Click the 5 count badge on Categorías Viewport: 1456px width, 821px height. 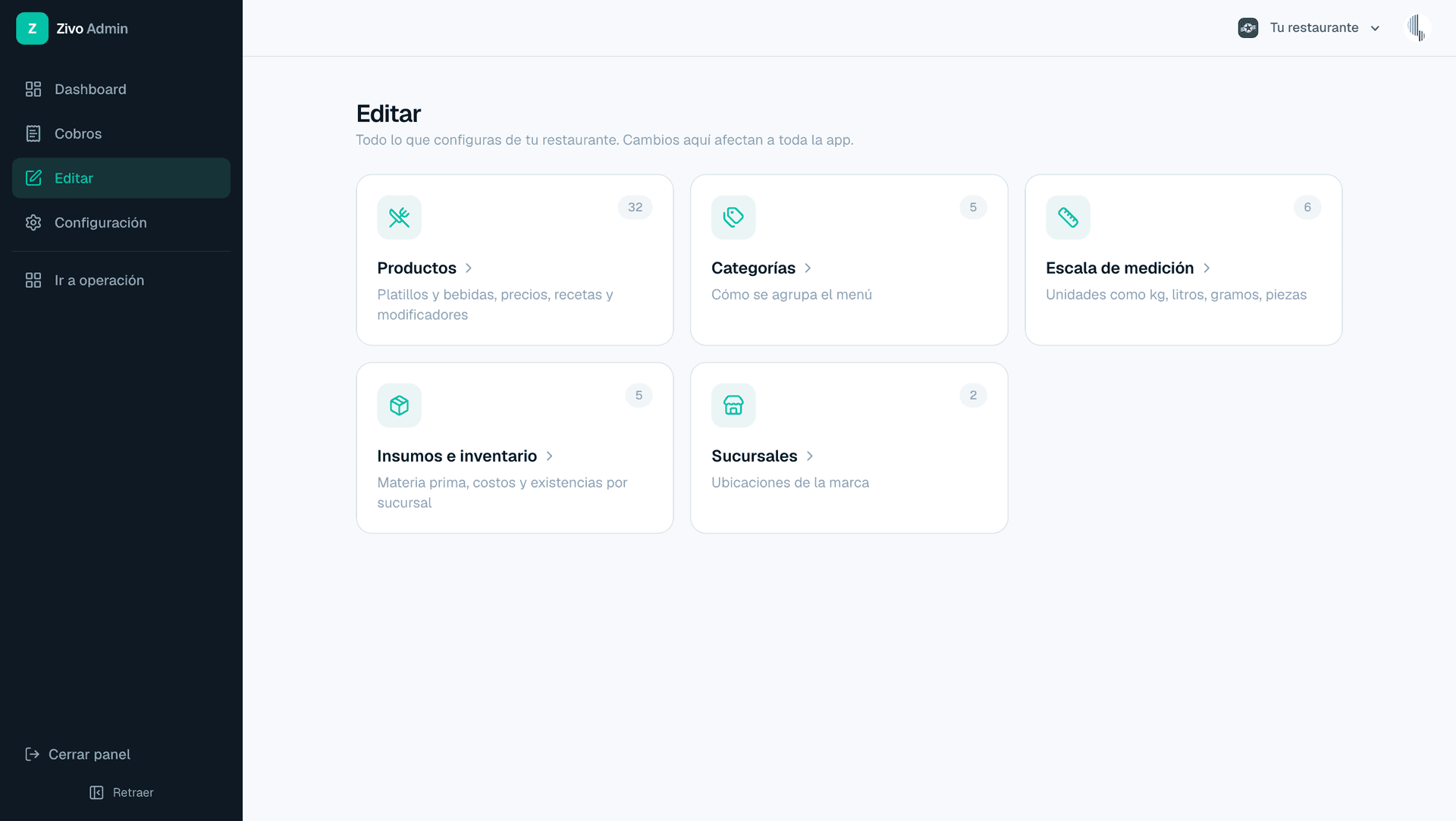(973, 208)
